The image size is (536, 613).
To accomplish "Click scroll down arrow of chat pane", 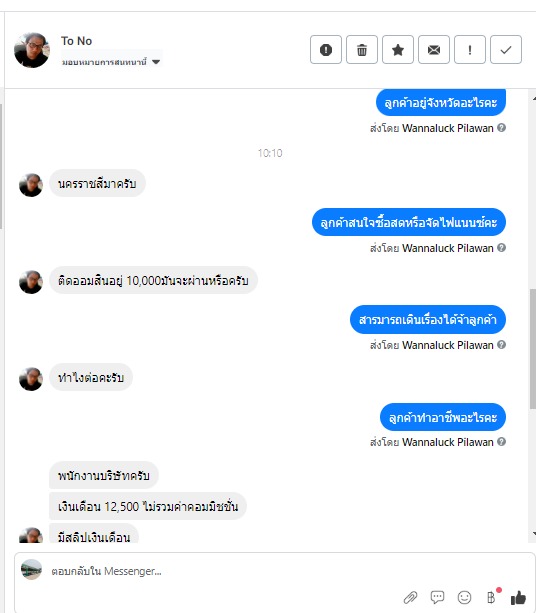I will tap(533, 534).
